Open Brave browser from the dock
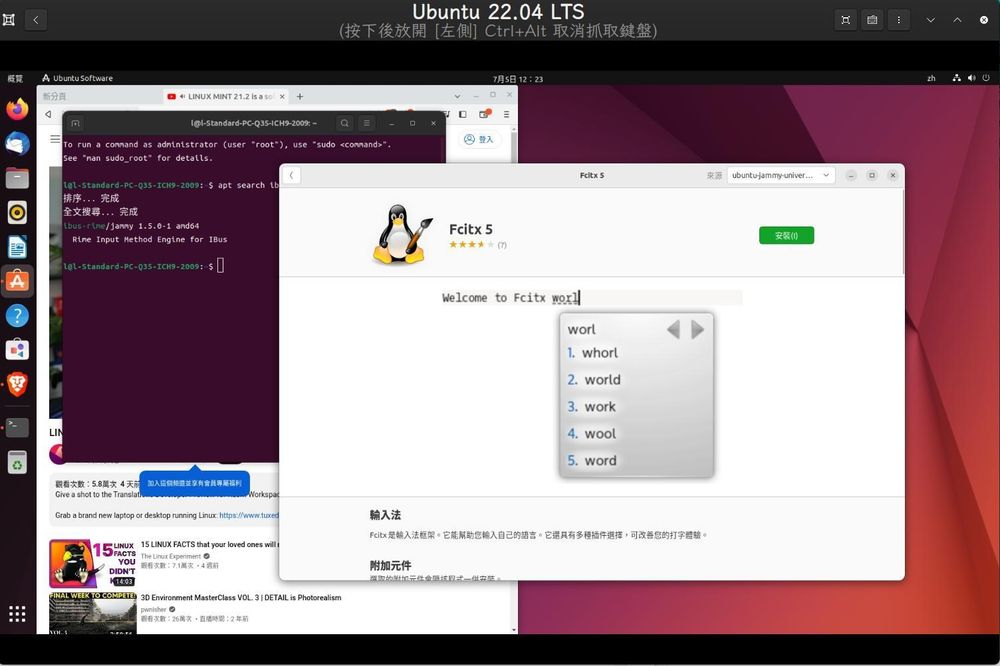Screen dimensions: 1000x666 tap(16, 384)
